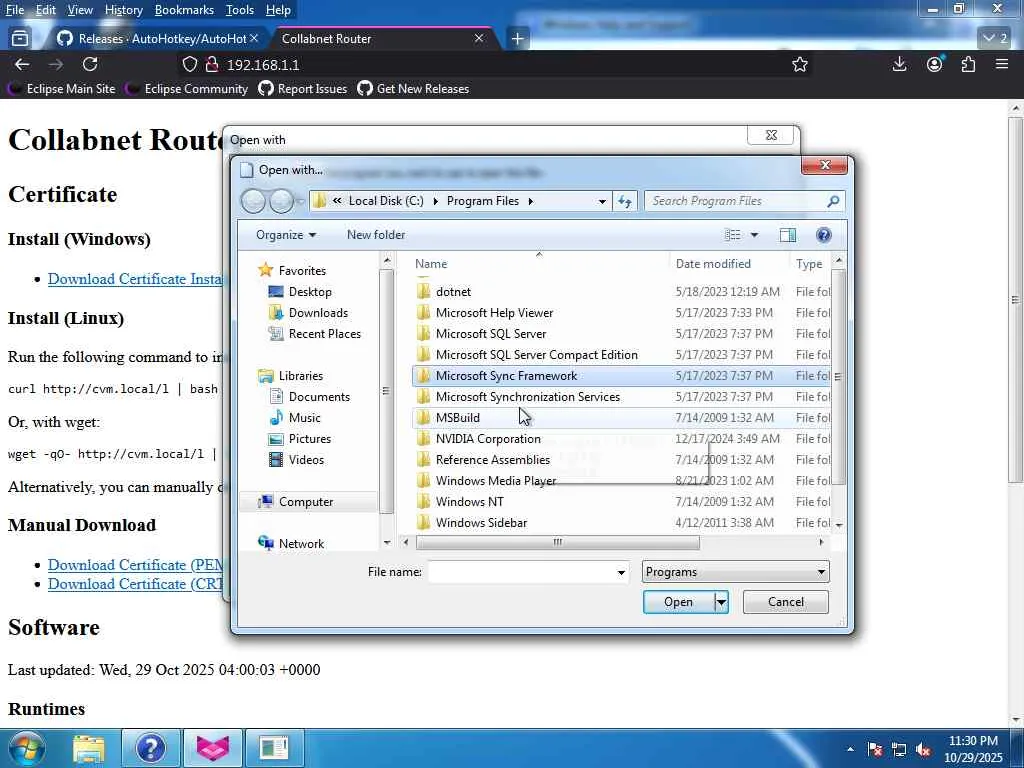Screen dimensions: 1024x768
Task: Open the Eclipse Community bookmark
Action: 188,89
